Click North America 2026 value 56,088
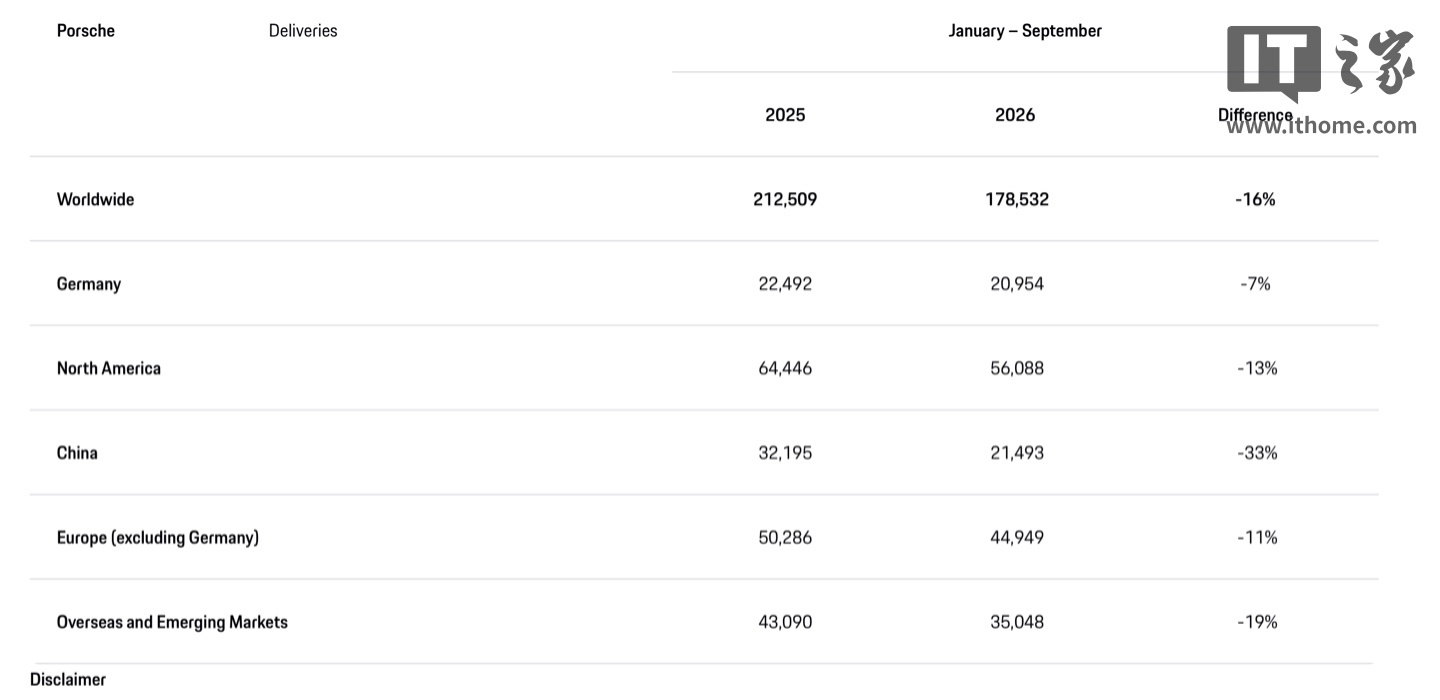Viewport: 1440px width, 700px height. click(x=1017, y=368)
